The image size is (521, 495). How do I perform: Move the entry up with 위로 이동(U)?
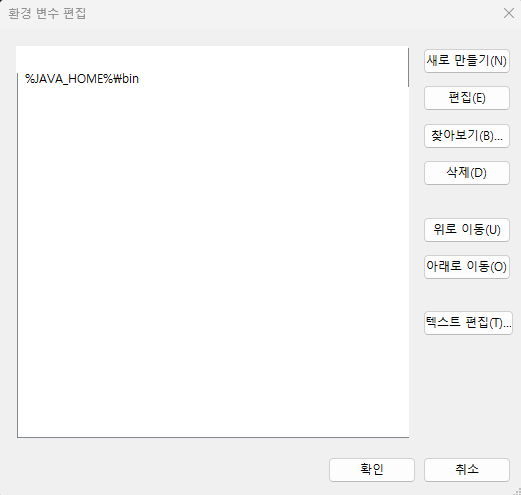467,230
